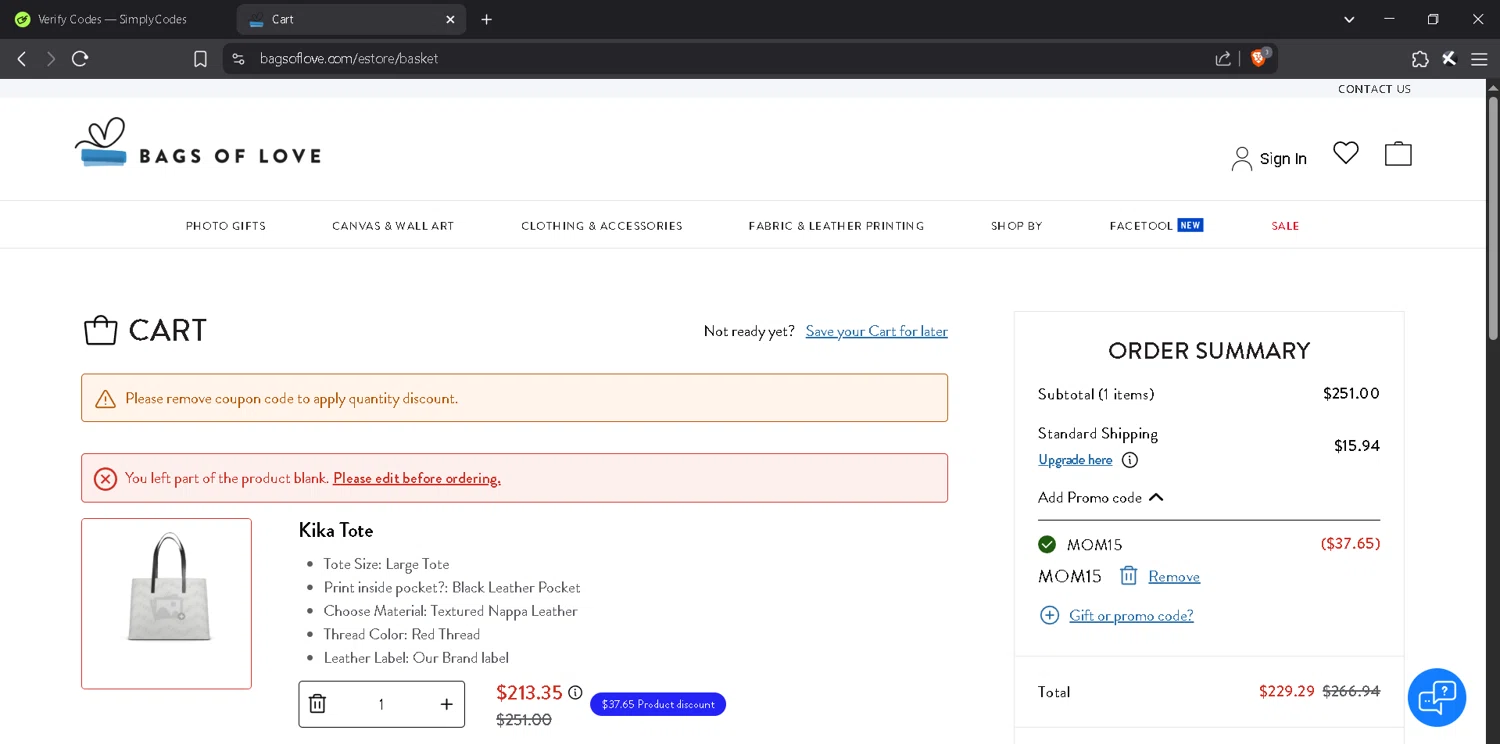Collapse the Add Promo code section
This screenshot has width=1500, height=744.
click(1101, 497)
